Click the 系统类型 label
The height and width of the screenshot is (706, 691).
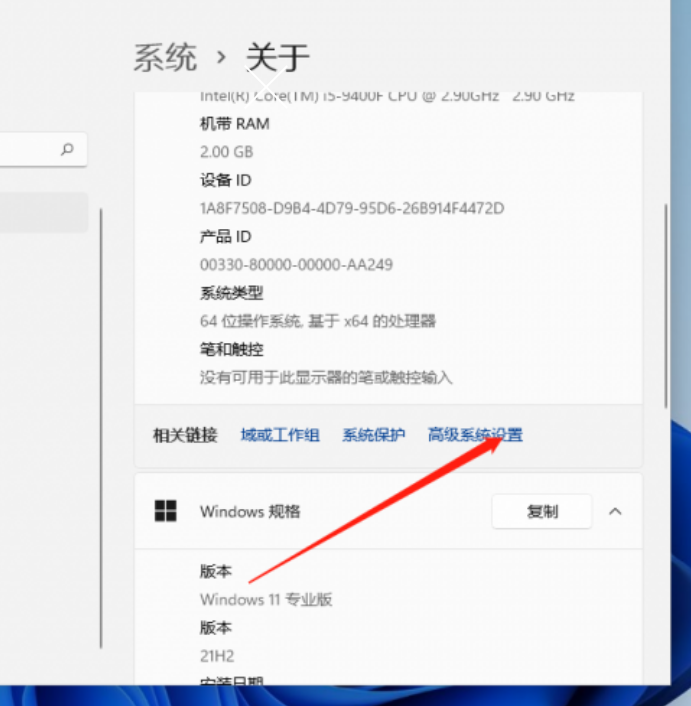tap(231, 293)
